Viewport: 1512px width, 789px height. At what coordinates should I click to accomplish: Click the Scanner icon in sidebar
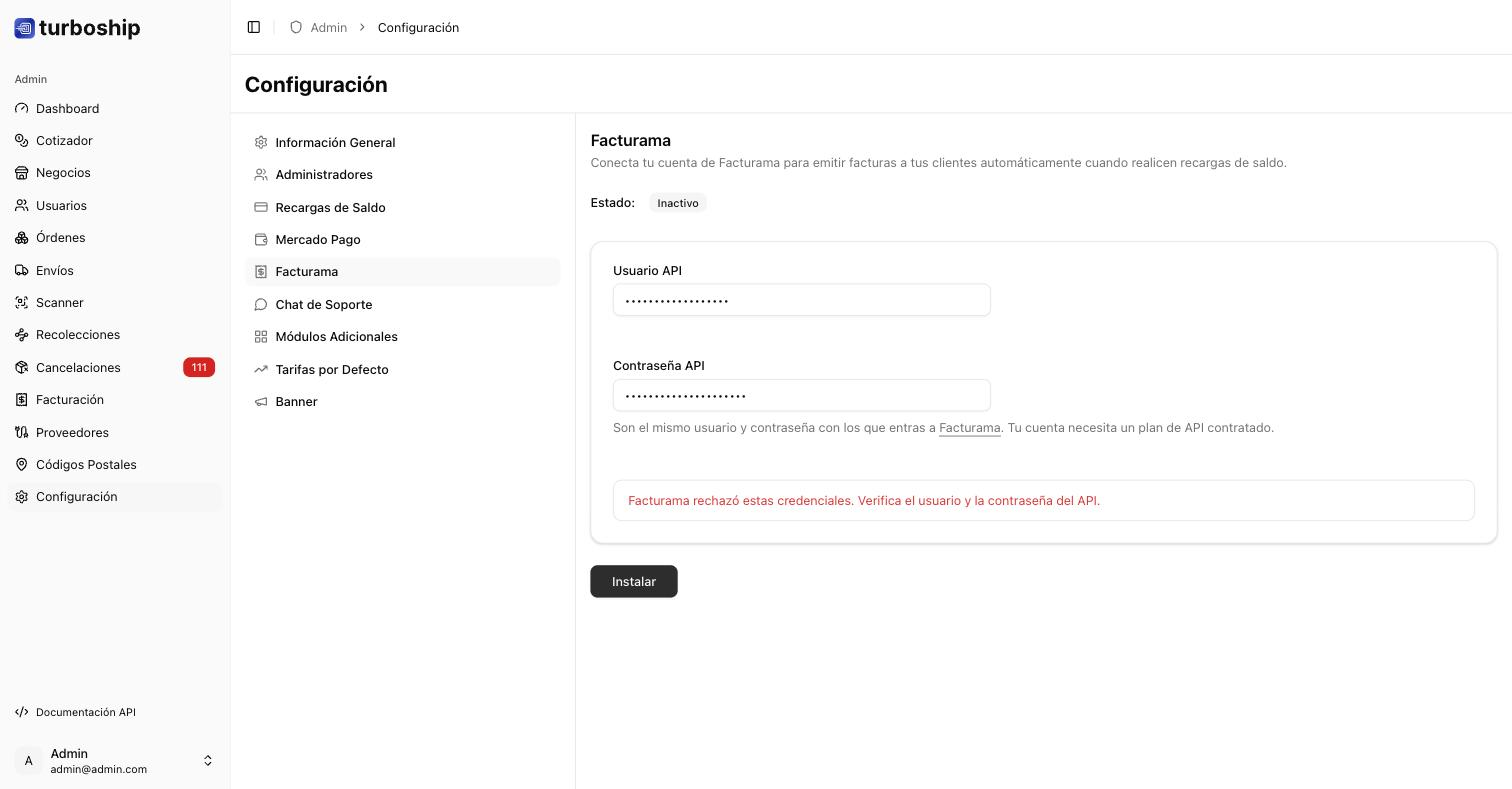point(22,303)
